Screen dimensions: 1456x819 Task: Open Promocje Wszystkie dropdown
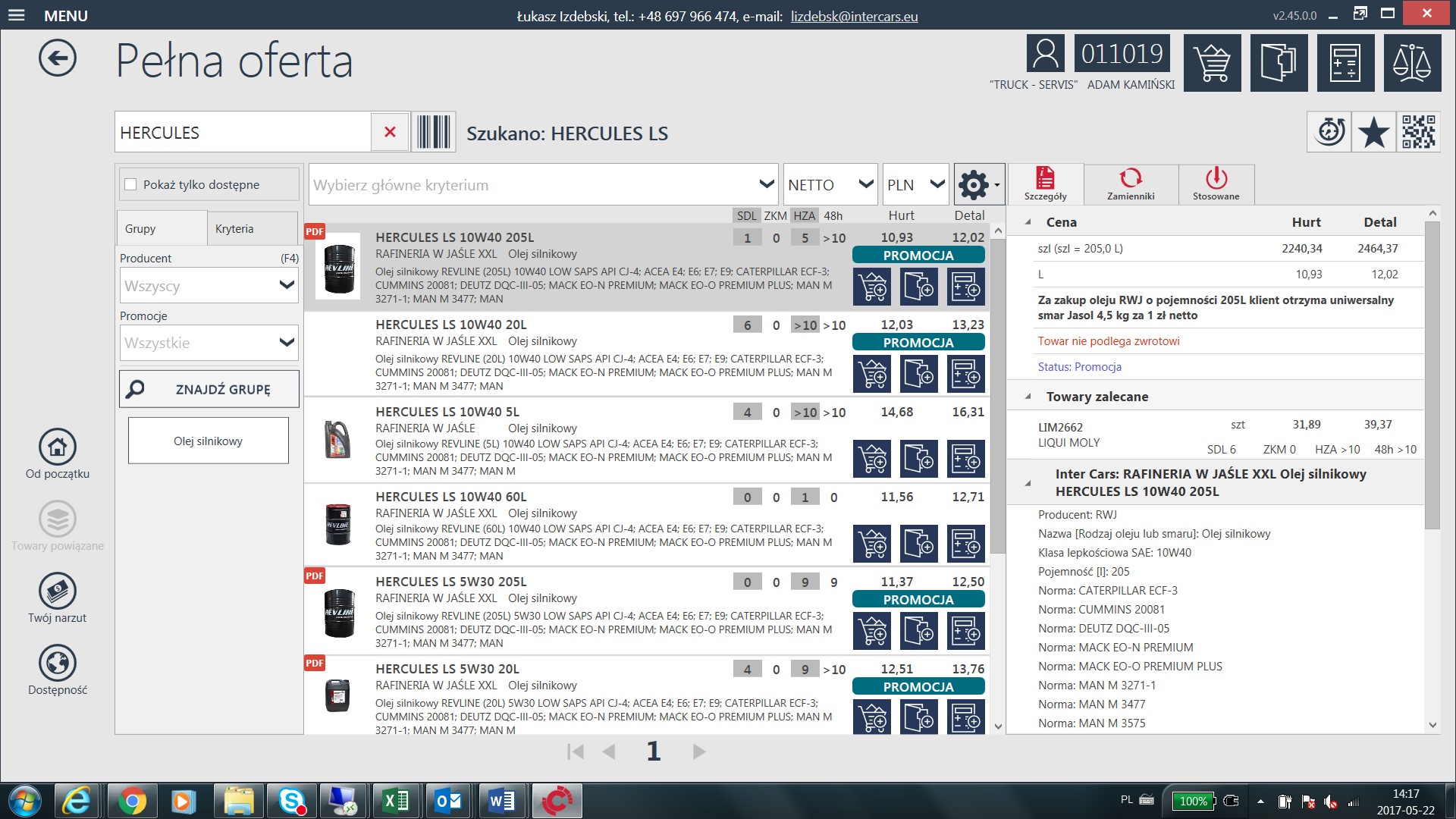point(209,343)
